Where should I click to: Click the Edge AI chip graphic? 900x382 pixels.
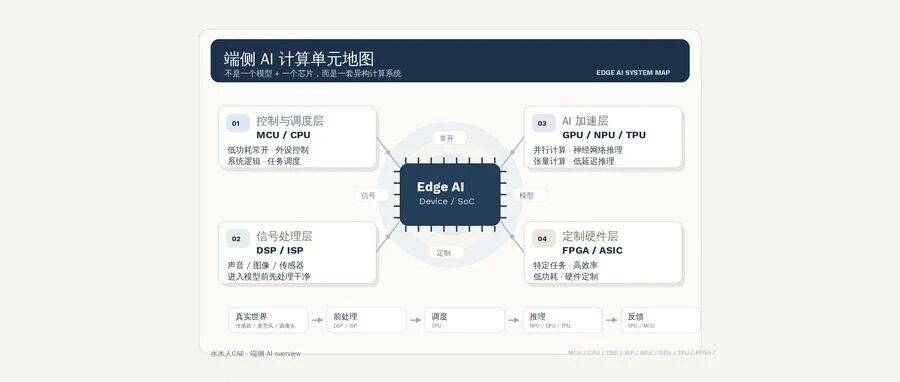click(x=449, y=194)
